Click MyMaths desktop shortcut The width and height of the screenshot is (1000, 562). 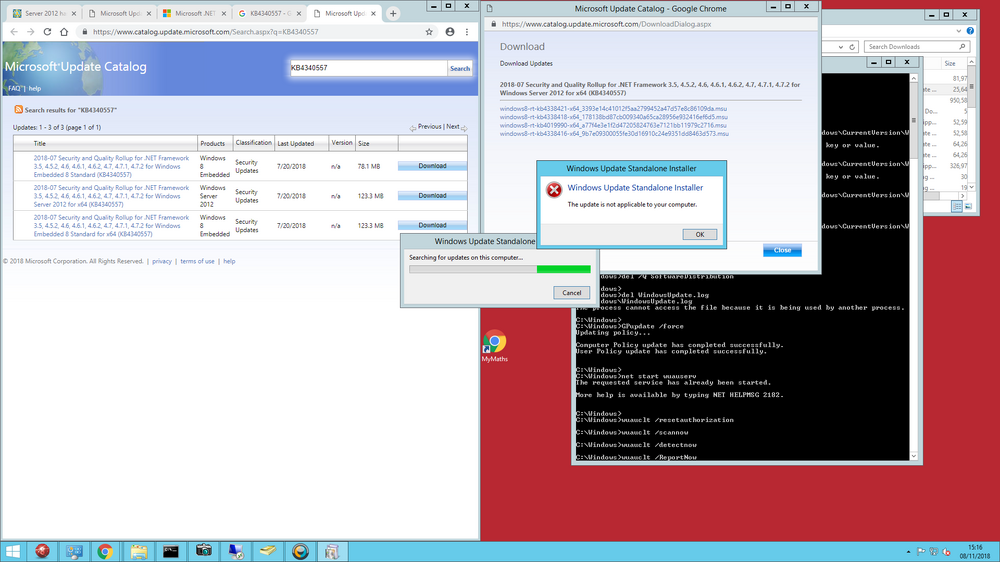[494, 346]
